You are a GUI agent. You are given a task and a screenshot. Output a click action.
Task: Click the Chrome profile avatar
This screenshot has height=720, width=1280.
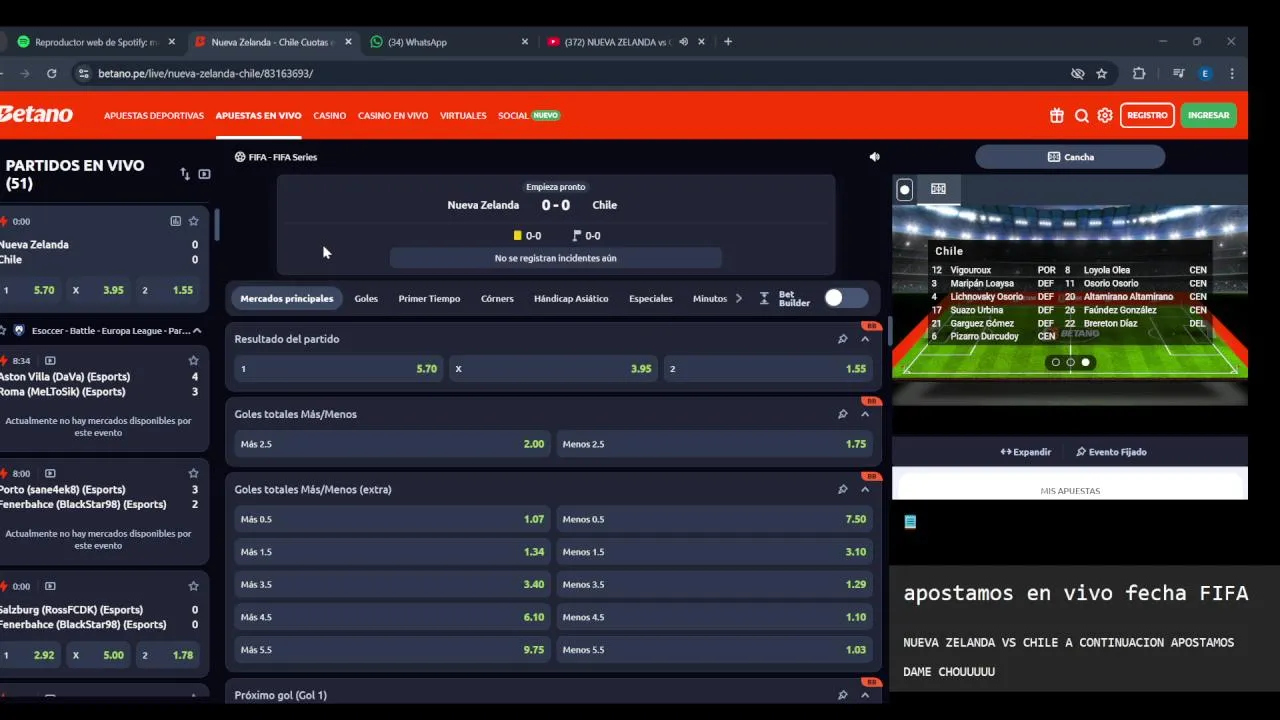[1205, 73]
